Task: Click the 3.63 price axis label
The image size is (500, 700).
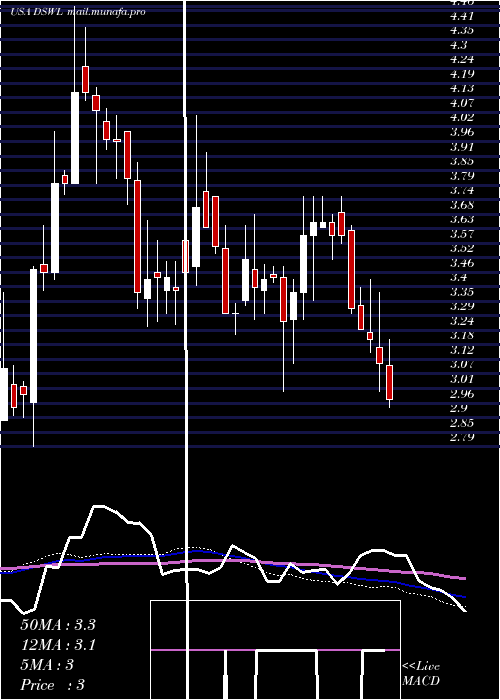Action: coord(462,220)
